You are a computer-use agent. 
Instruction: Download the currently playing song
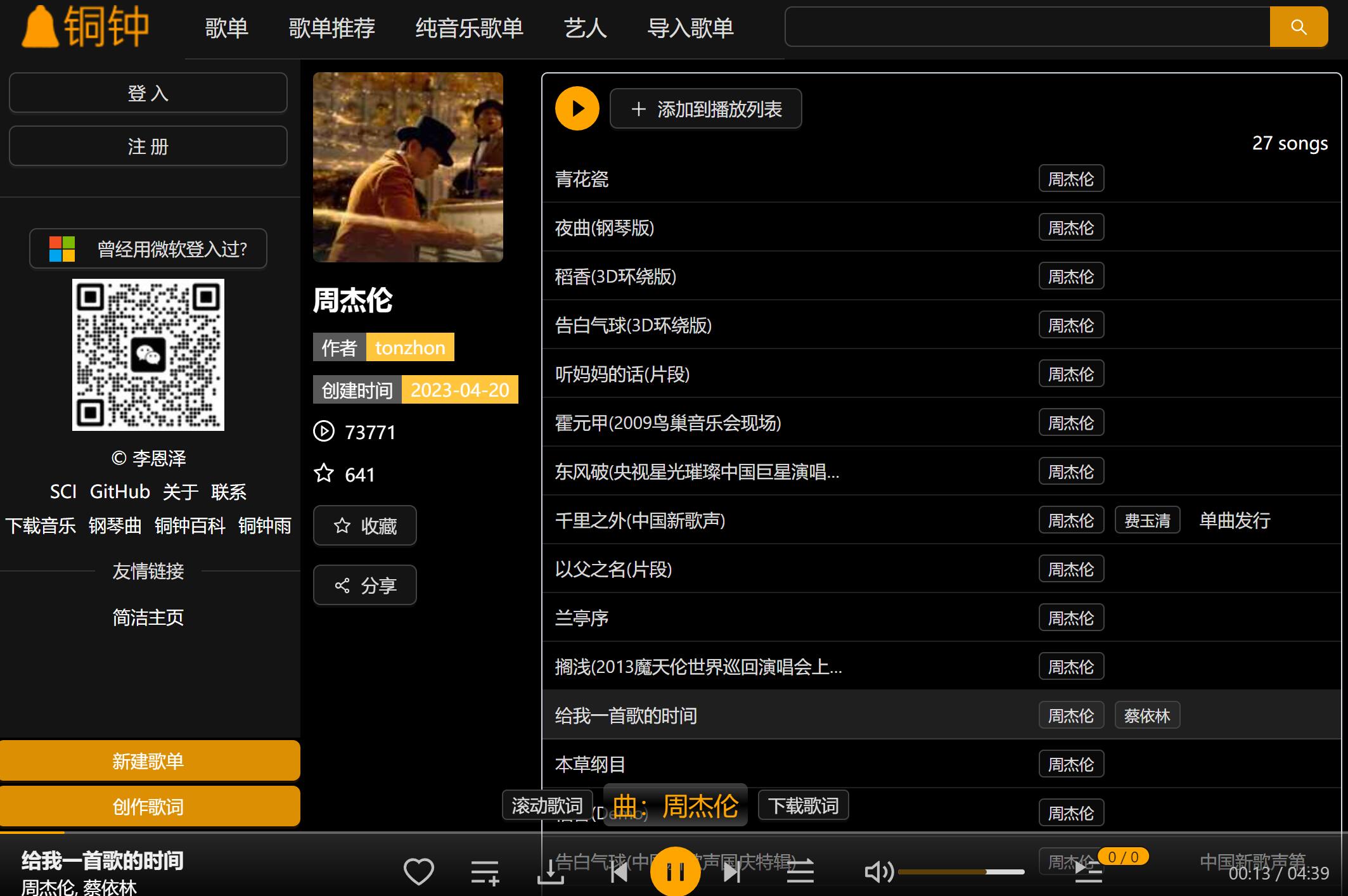click(550, 873)
